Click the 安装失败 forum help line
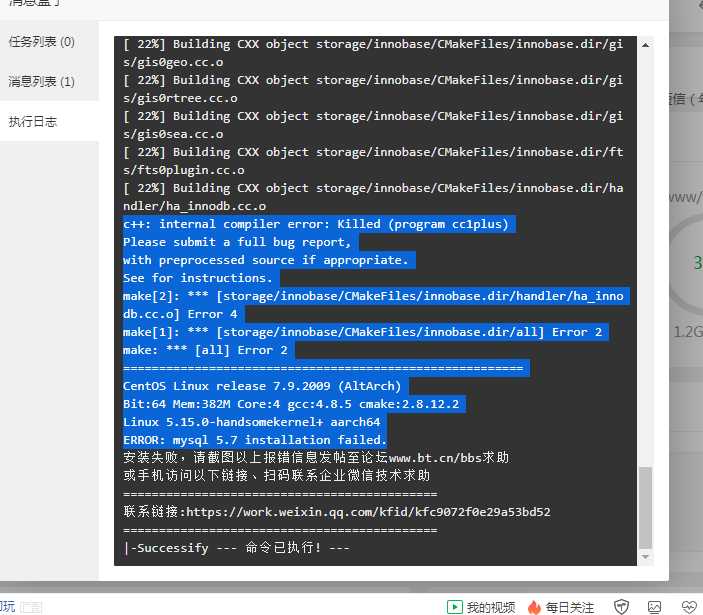 click(x=316, y=458)
